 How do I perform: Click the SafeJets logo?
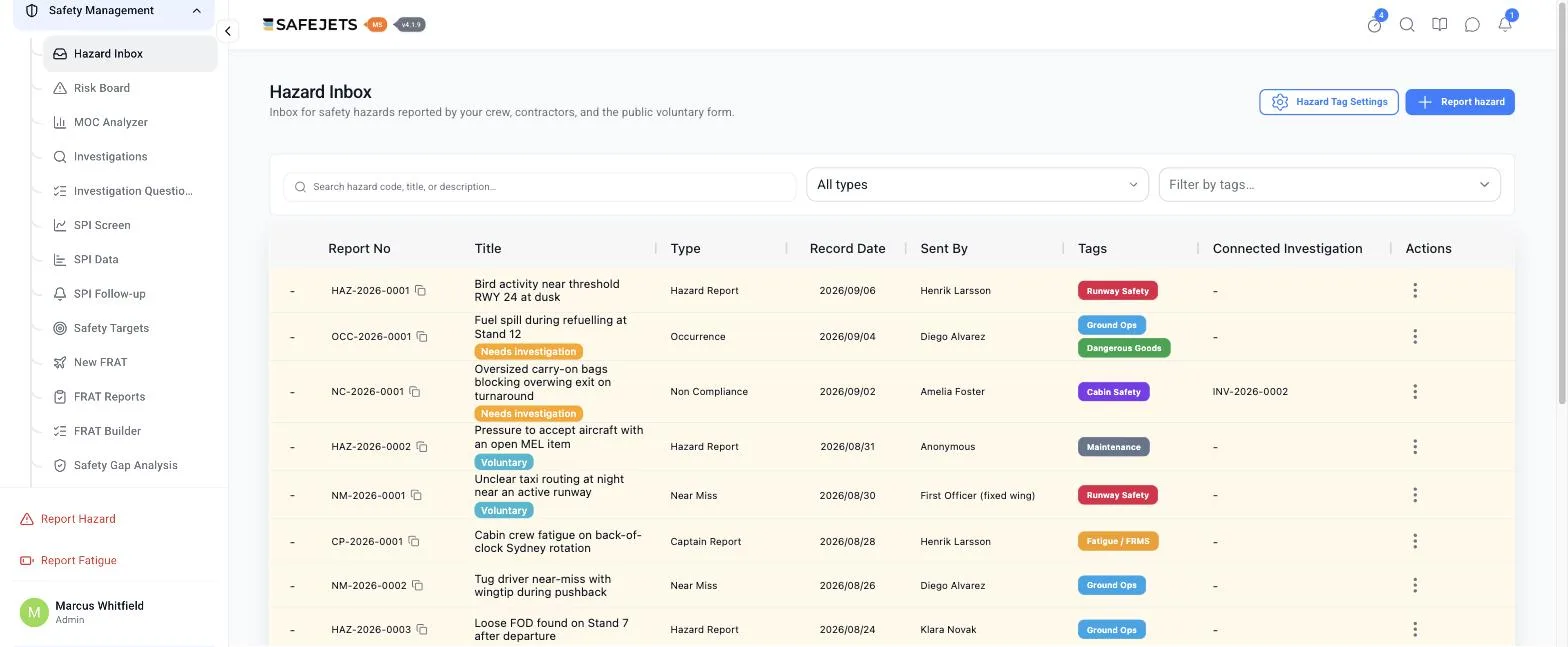(309, 25)
